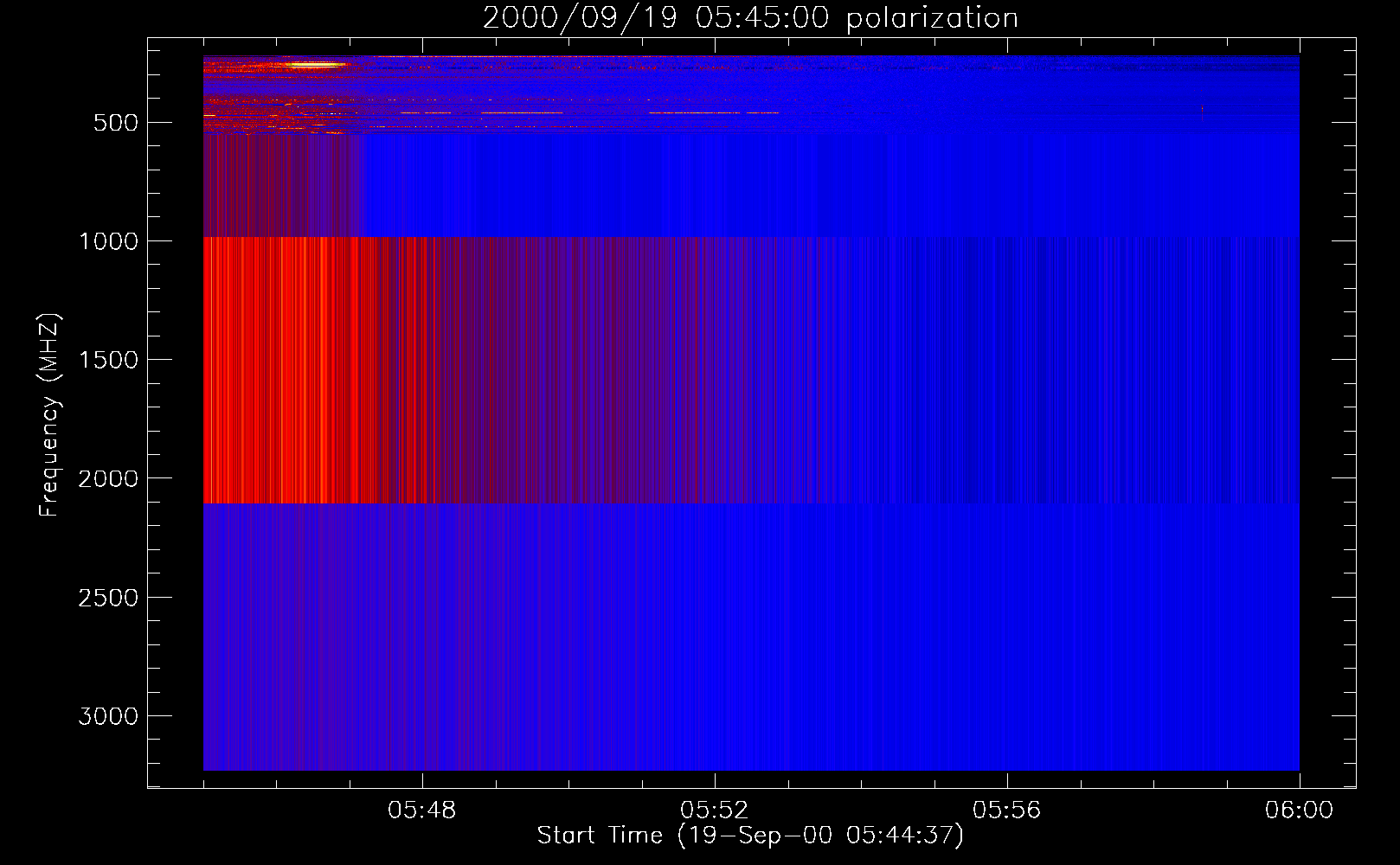Select the 1500 frequency axis label

click(108, 360)
